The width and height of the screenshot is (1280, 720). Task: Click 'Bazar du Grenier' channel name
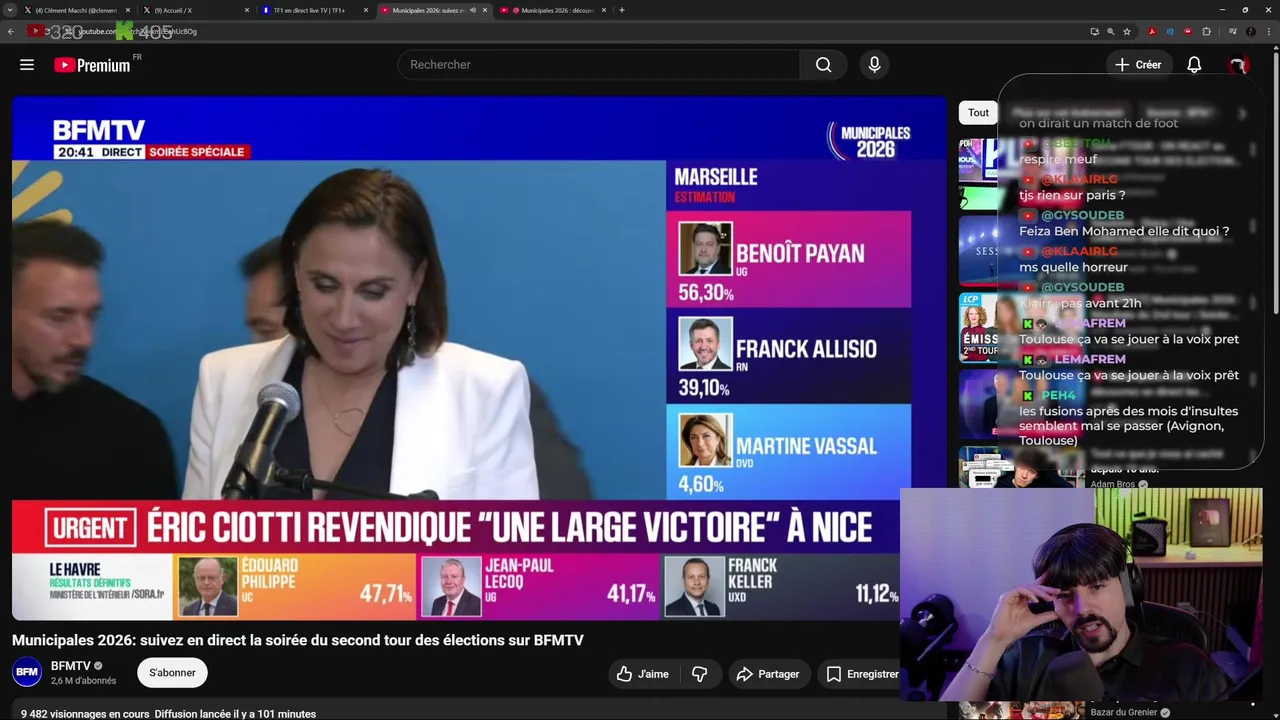click(x=1124, y=712)
